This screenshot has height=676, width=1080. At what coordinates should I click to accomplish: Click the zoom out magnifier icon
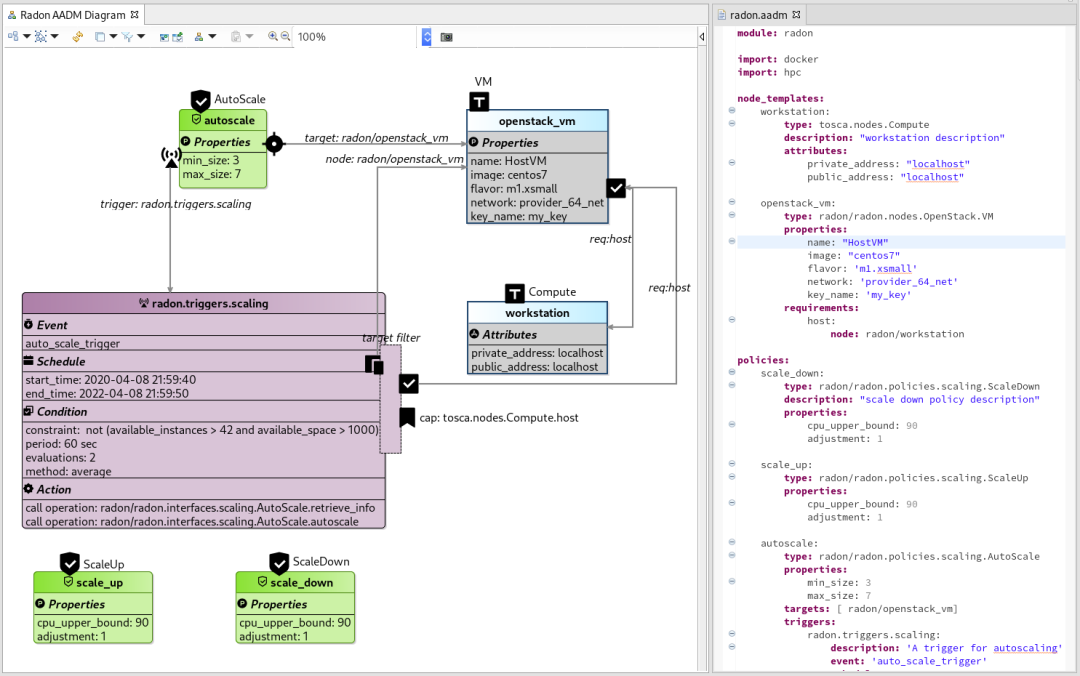[x=285, y=37]
